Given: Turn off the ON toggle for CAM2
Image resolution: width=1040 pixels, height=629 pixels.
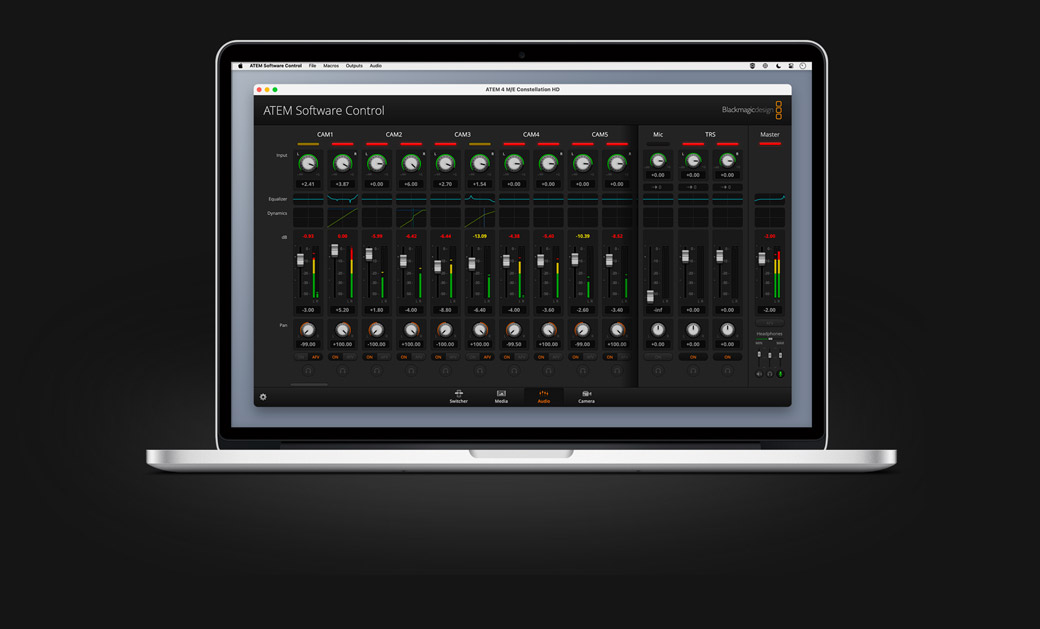Looking at the screenshot, I should [x=371, y=356].
